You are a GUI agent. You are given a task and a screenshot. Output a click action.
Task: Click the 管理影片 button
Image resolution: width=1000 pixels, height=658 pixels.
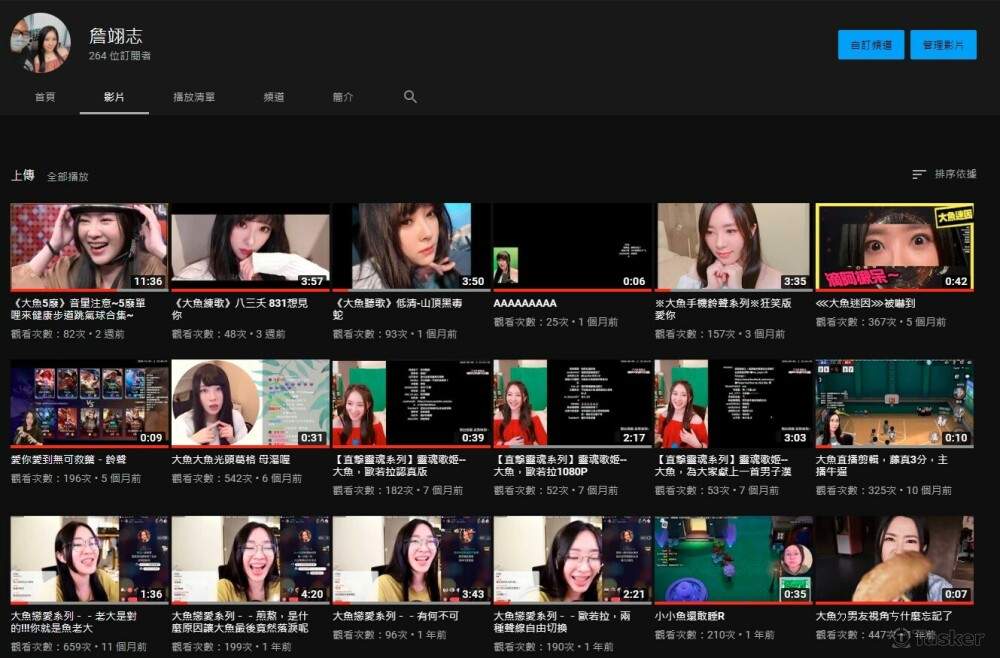(942, 45)
